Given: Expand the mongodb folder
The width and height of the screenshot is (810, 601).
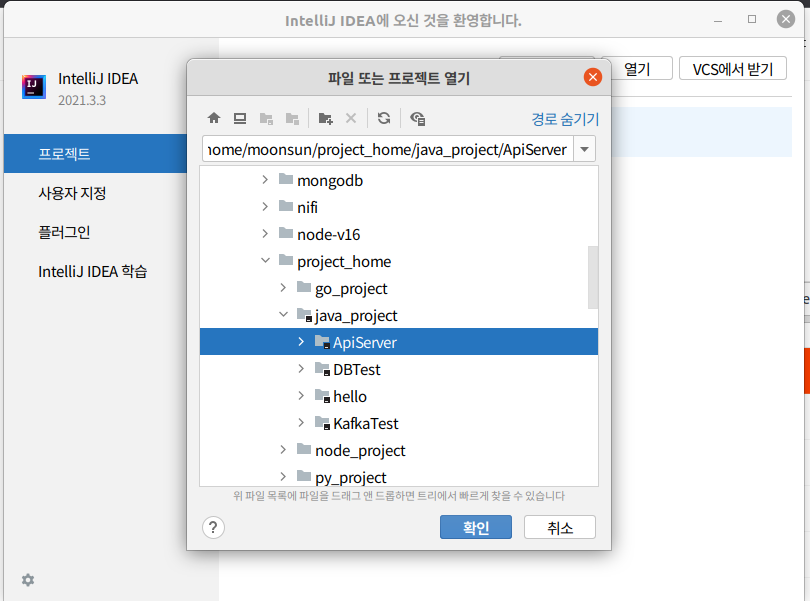Looking at the screenshot, I should point(265,179).
